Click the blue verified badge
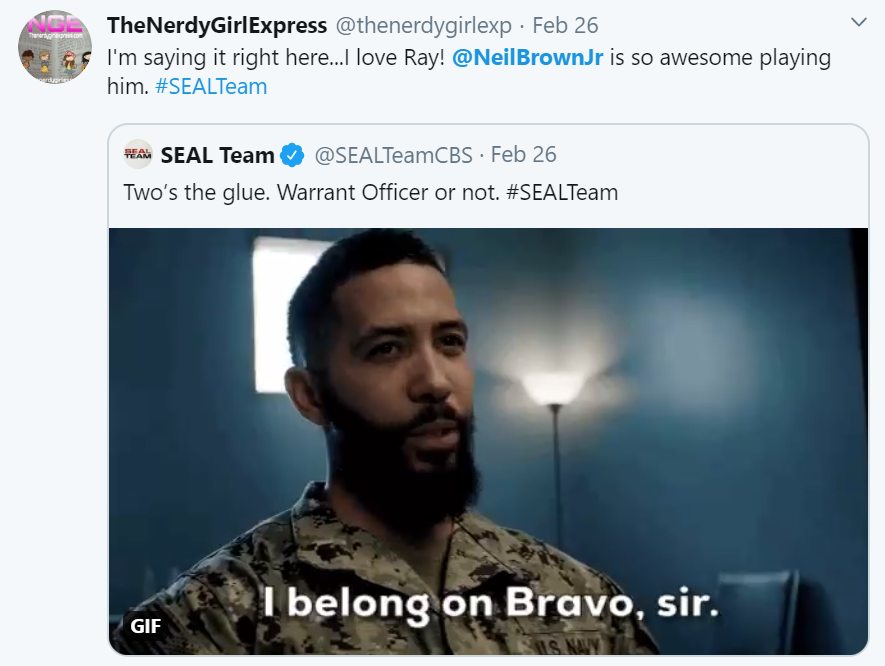This screenshot has width=885, height=666. pos(292,155)
